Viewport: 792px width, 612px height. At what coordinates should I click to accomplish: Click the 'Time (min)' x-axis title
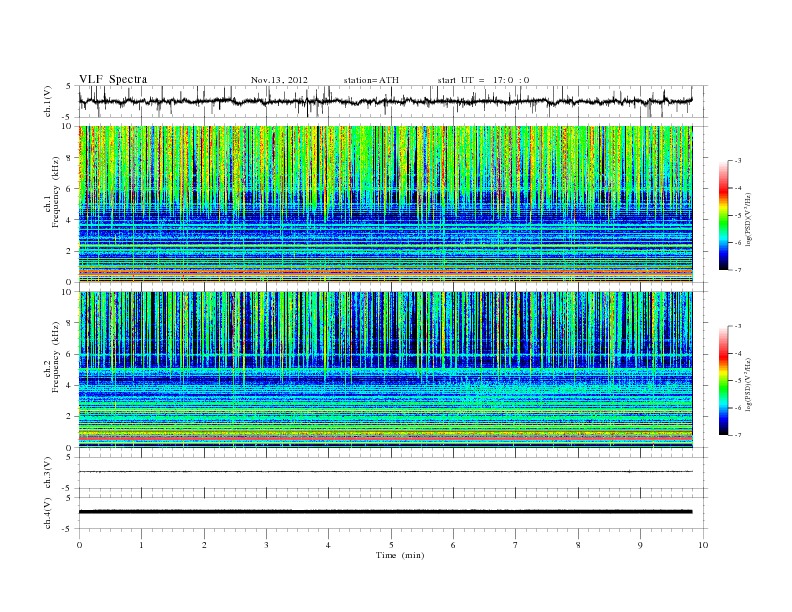tap(400, 555)
